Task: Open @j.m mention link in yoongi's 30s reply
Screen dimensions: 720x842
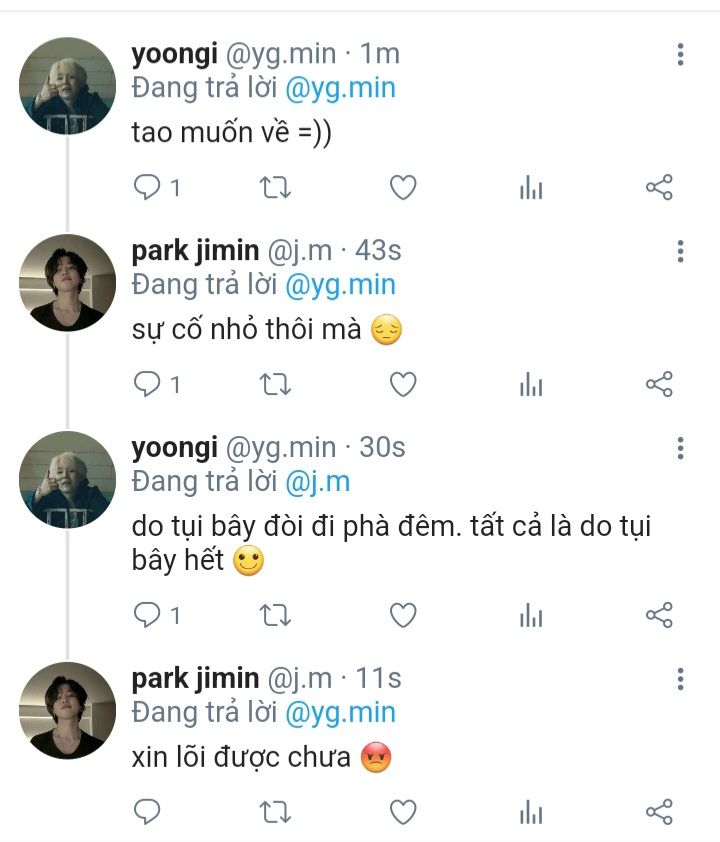Action: pos(318,481)
